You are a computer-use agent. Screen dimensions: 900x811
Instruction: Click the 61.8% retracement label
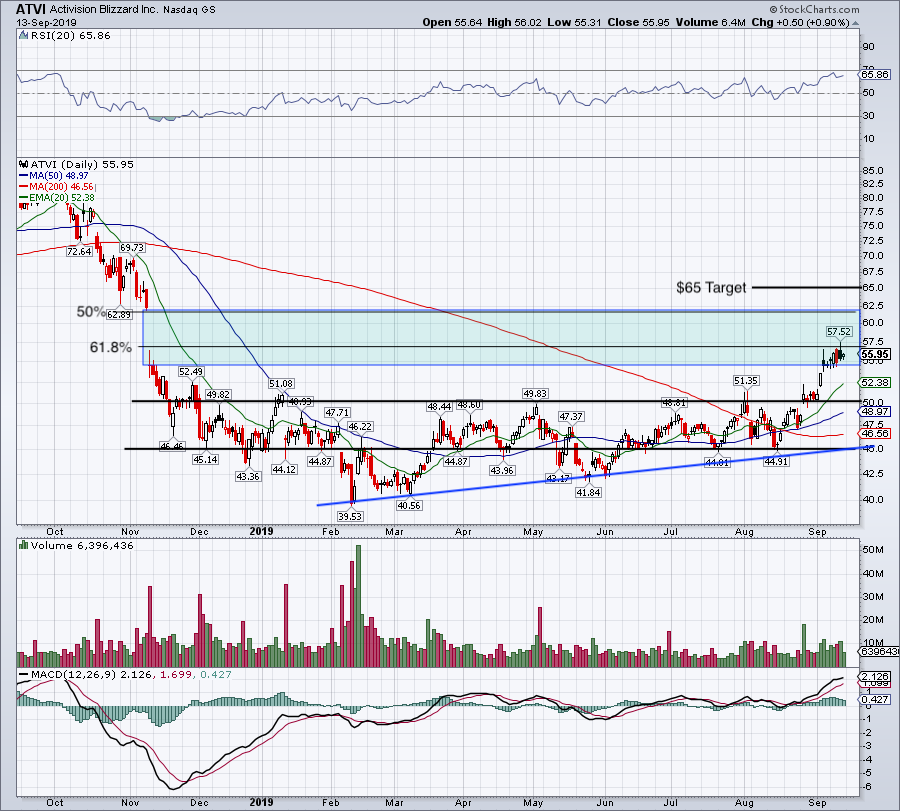[111, 347]
